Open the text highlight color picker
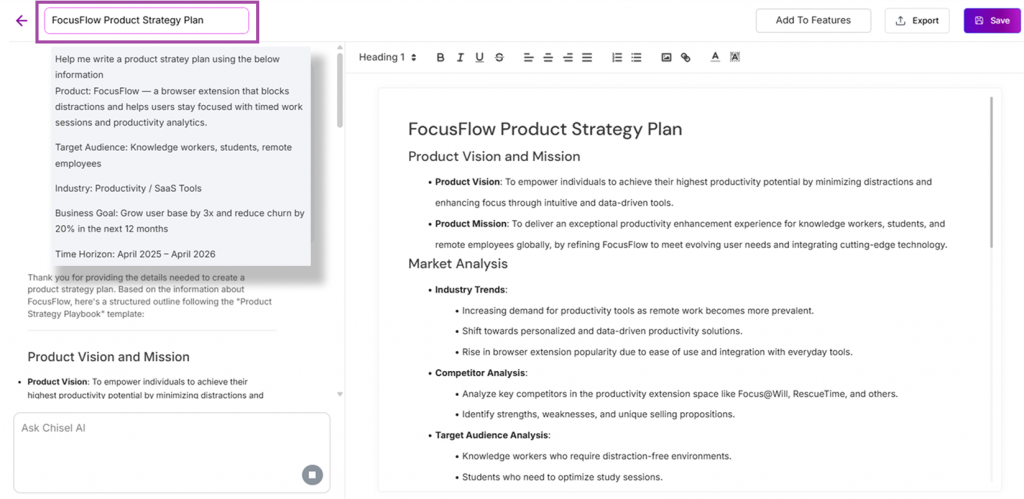Image resolution: width=1024 pixels, height=499 pixels. click(x=735, y=58)
